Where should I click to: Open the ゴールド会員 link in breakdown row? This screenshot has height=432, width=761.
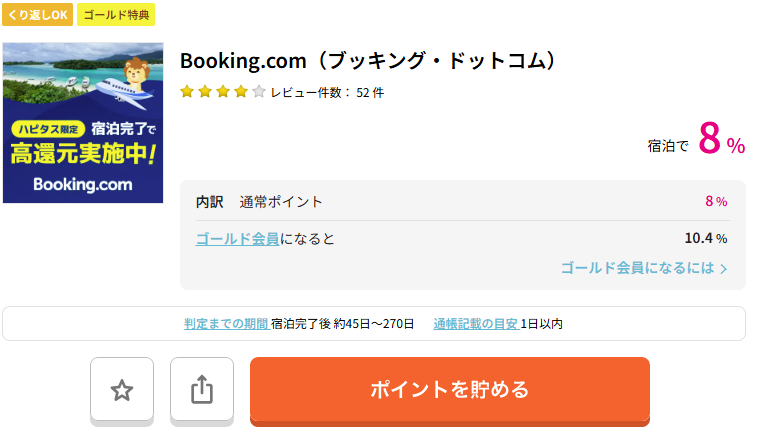coord(237,239)
